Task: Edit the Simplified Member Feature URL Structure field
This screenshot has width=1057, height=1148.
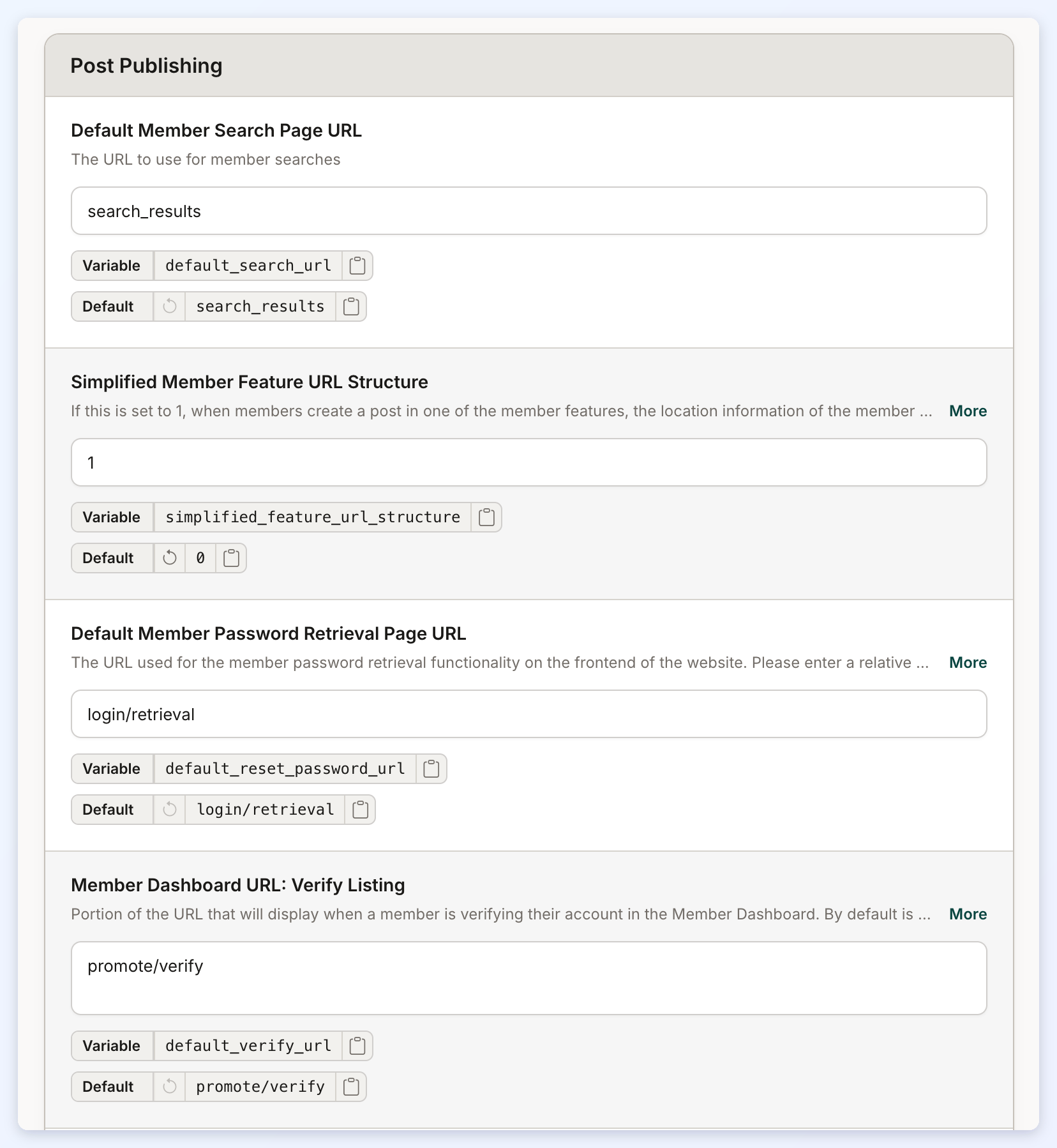Action: tap(529, 462)
